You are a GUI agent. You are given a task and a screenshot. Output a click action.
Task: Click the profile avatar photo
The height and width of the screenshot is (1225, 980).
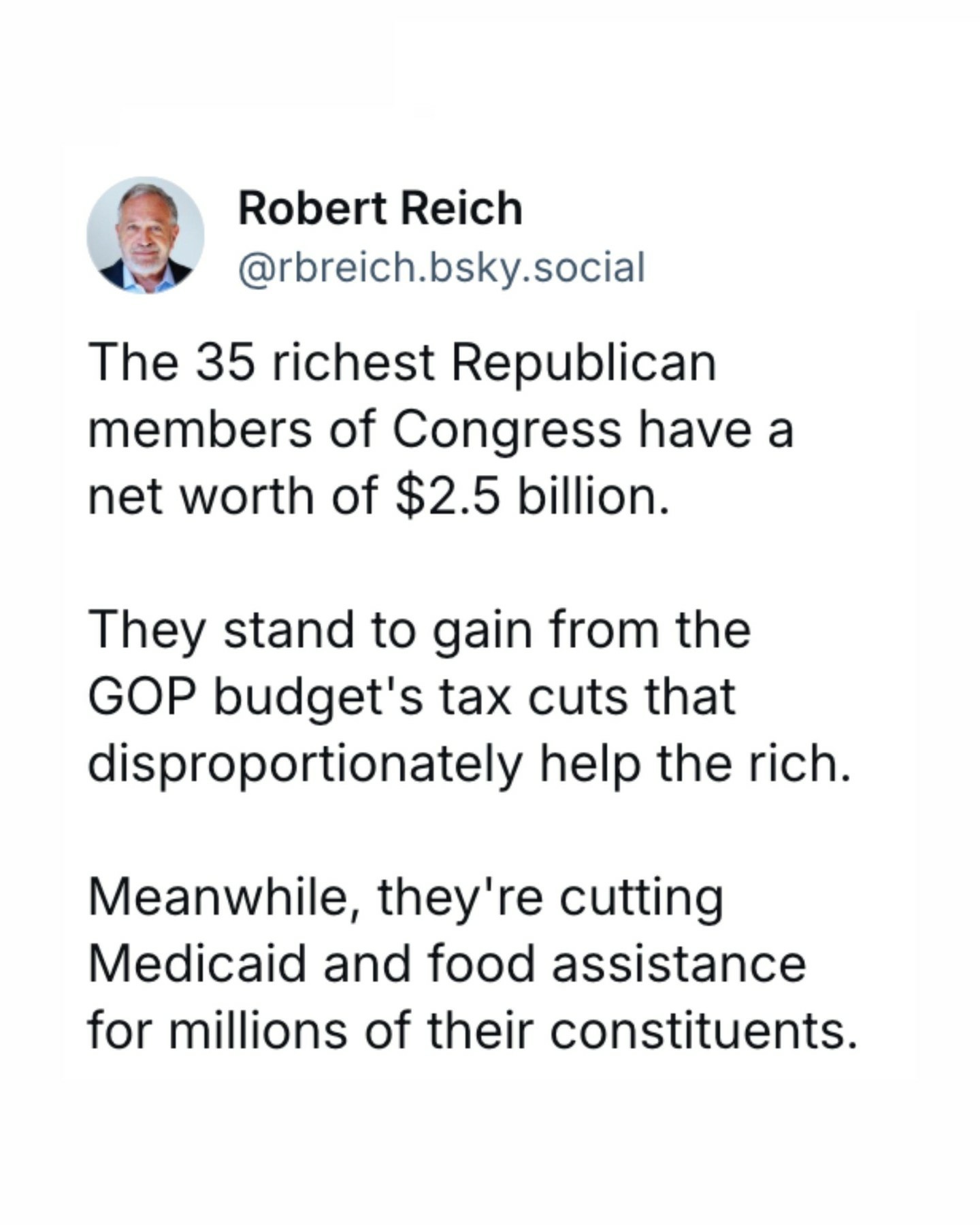point(145,235)
